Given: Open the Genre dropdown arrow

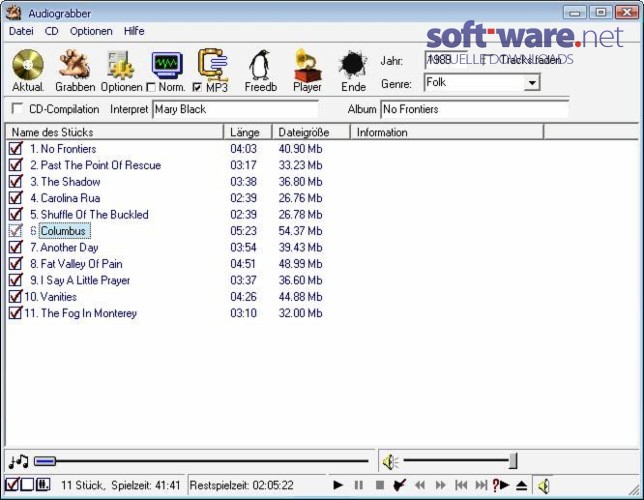Looking at the screenshot, I should [x=532, y=83].
